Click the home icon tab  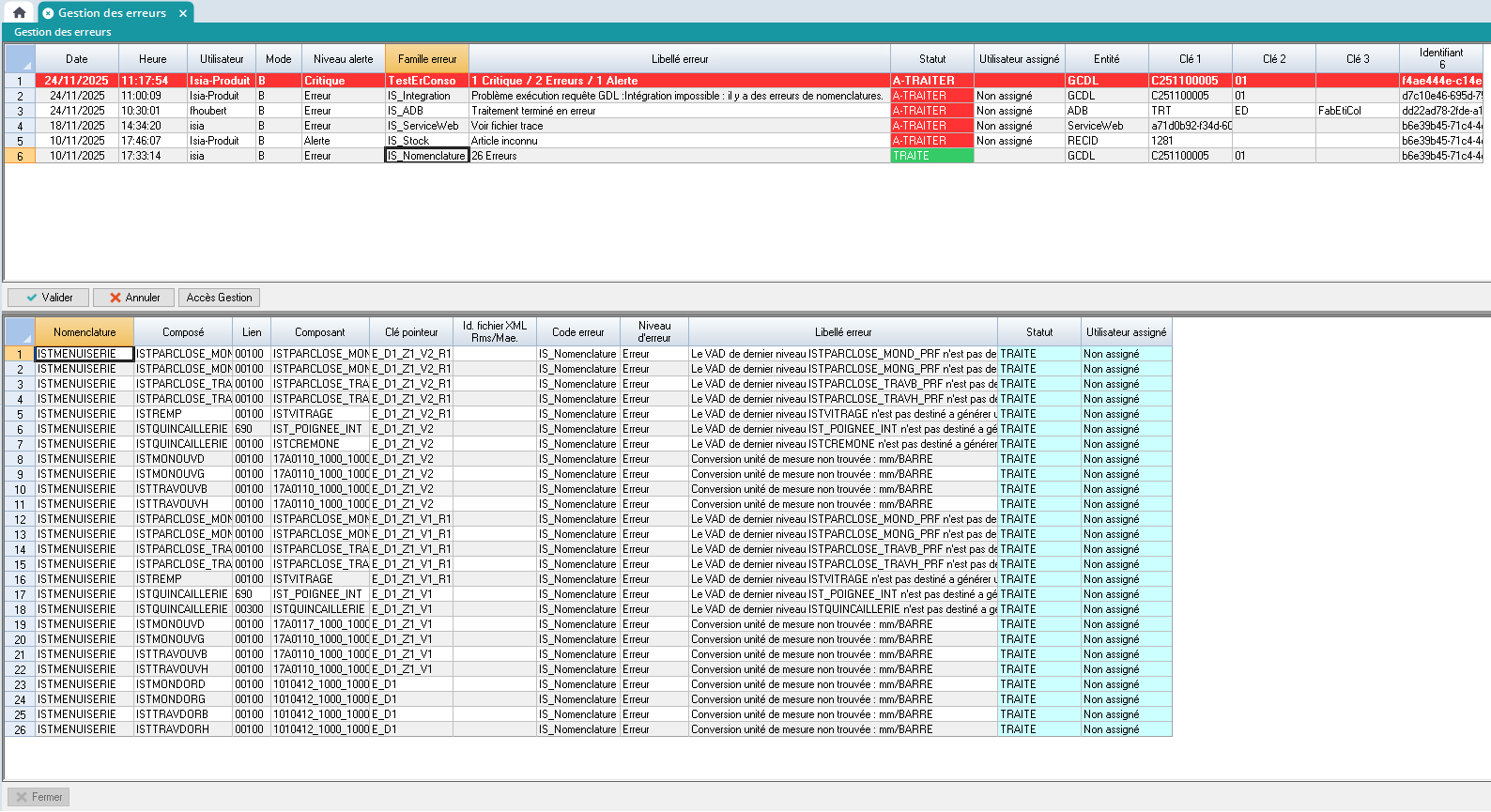pos(19,13)
